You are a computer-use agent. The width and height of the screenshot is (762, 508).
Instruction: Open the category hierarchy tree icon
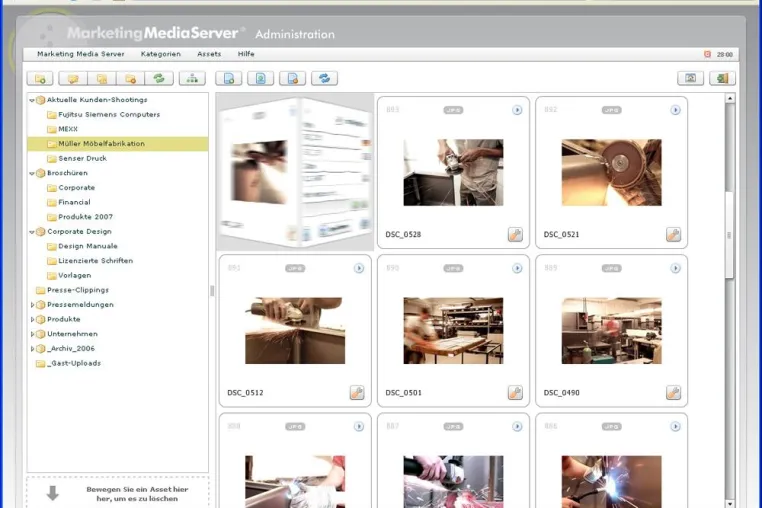tap(192, 78)
